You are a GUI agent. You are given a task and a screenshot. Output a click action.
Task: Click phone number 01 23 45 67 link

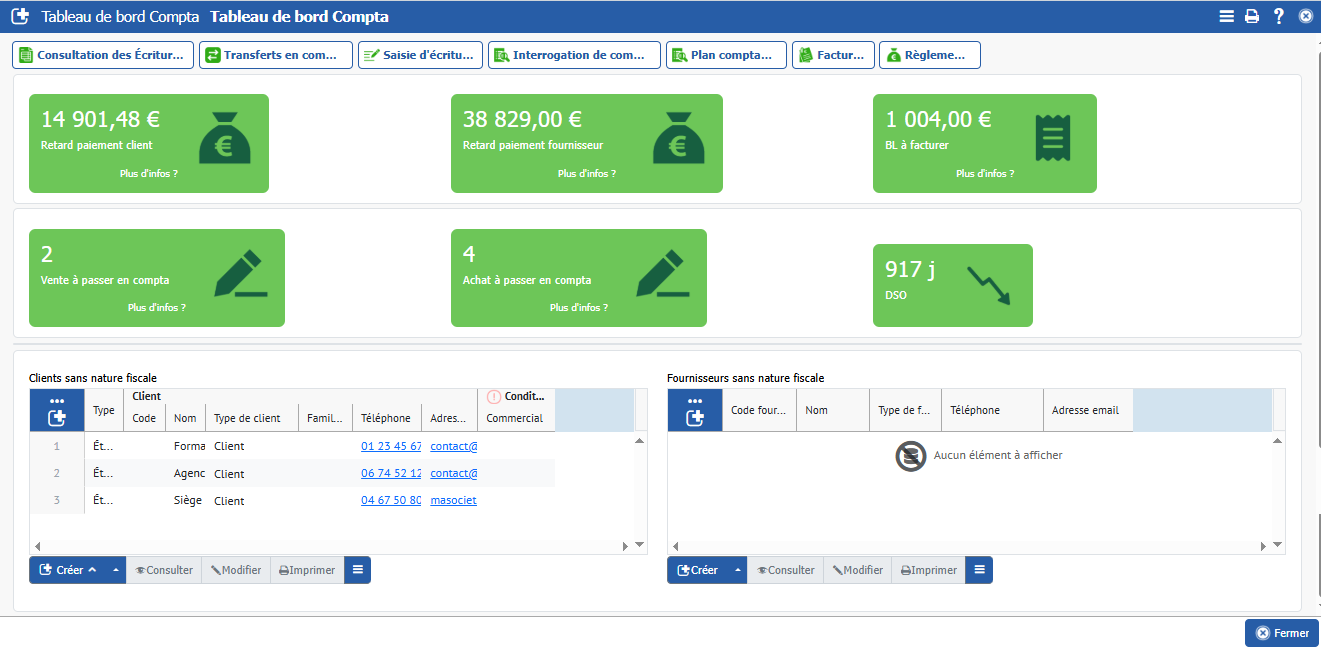point(391,446)
